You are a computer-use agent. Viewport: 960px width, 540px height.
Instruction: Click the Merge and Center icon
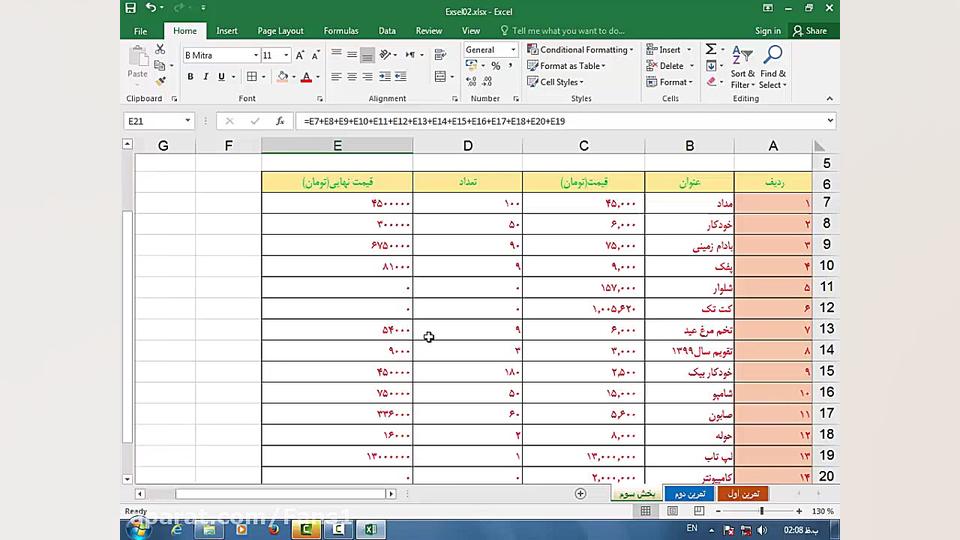coord(440,77)
